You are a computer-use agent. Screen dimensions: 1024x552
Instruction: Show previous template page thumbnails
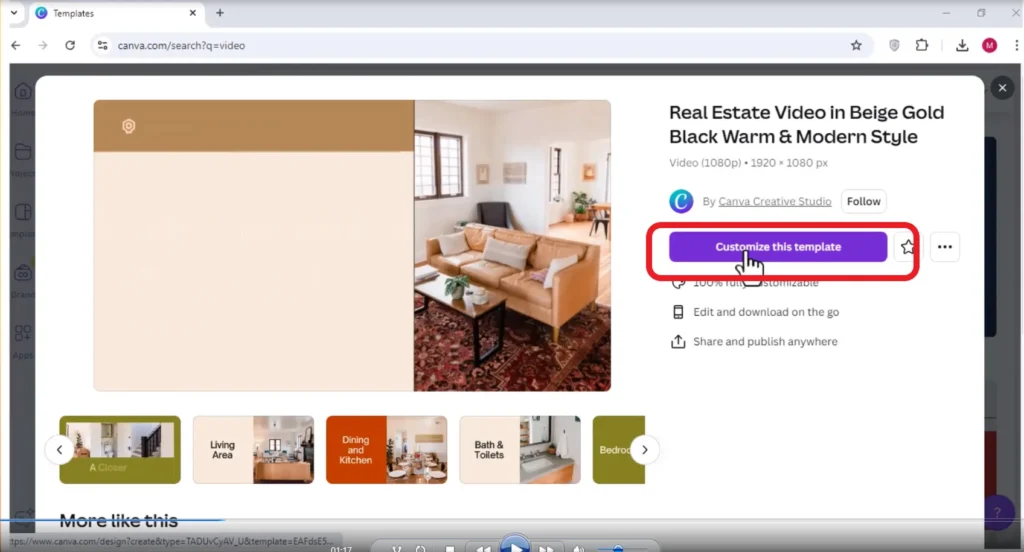[59, 449]
